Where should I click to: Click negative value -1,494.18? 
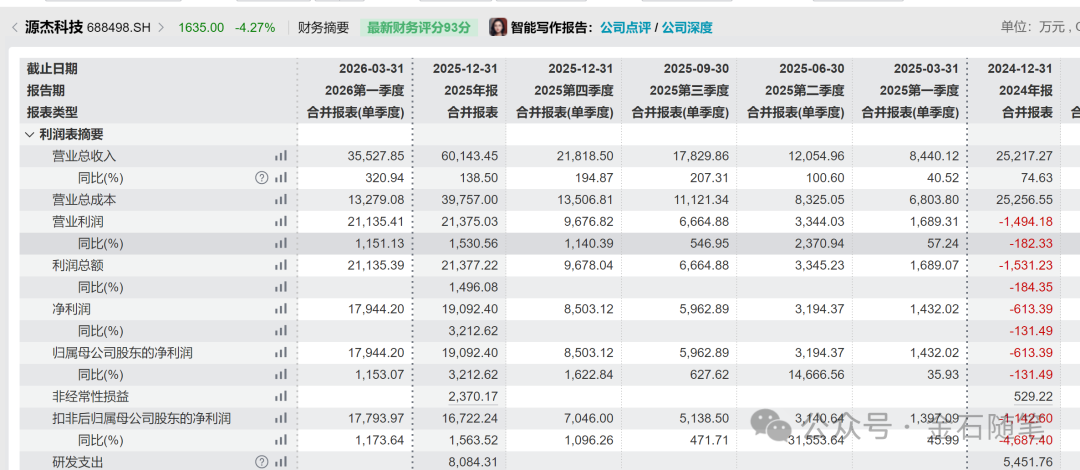click(x=1028, y=222)
